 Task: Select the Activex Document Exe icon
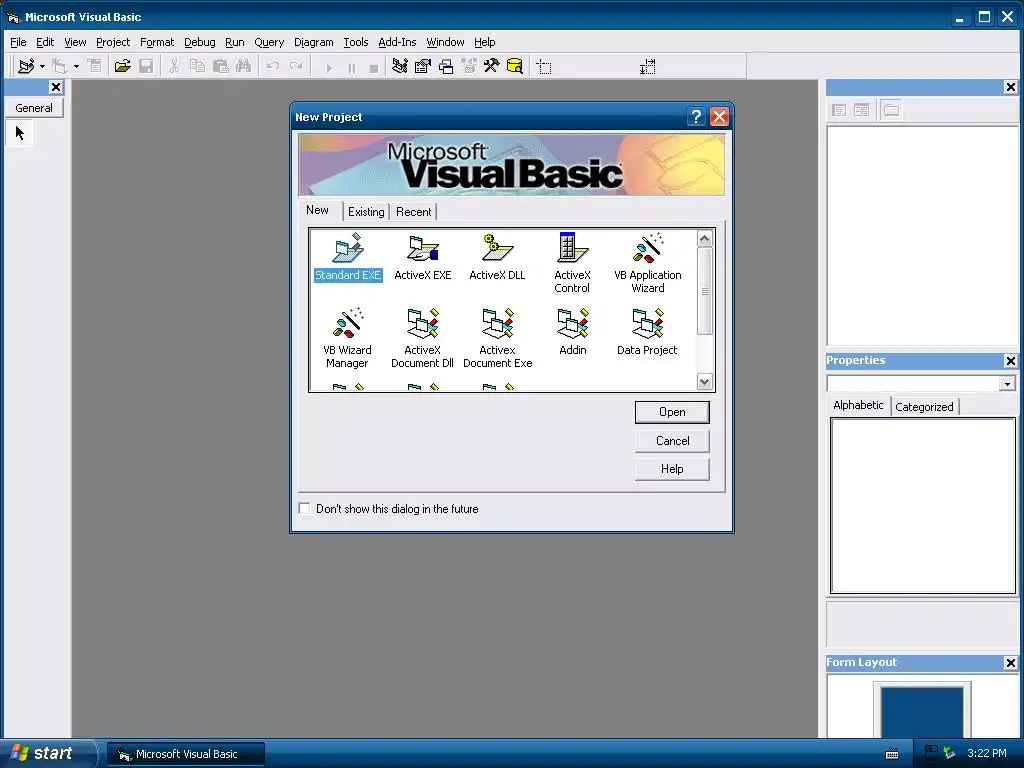pyautogui.click(x=498, y=338)
